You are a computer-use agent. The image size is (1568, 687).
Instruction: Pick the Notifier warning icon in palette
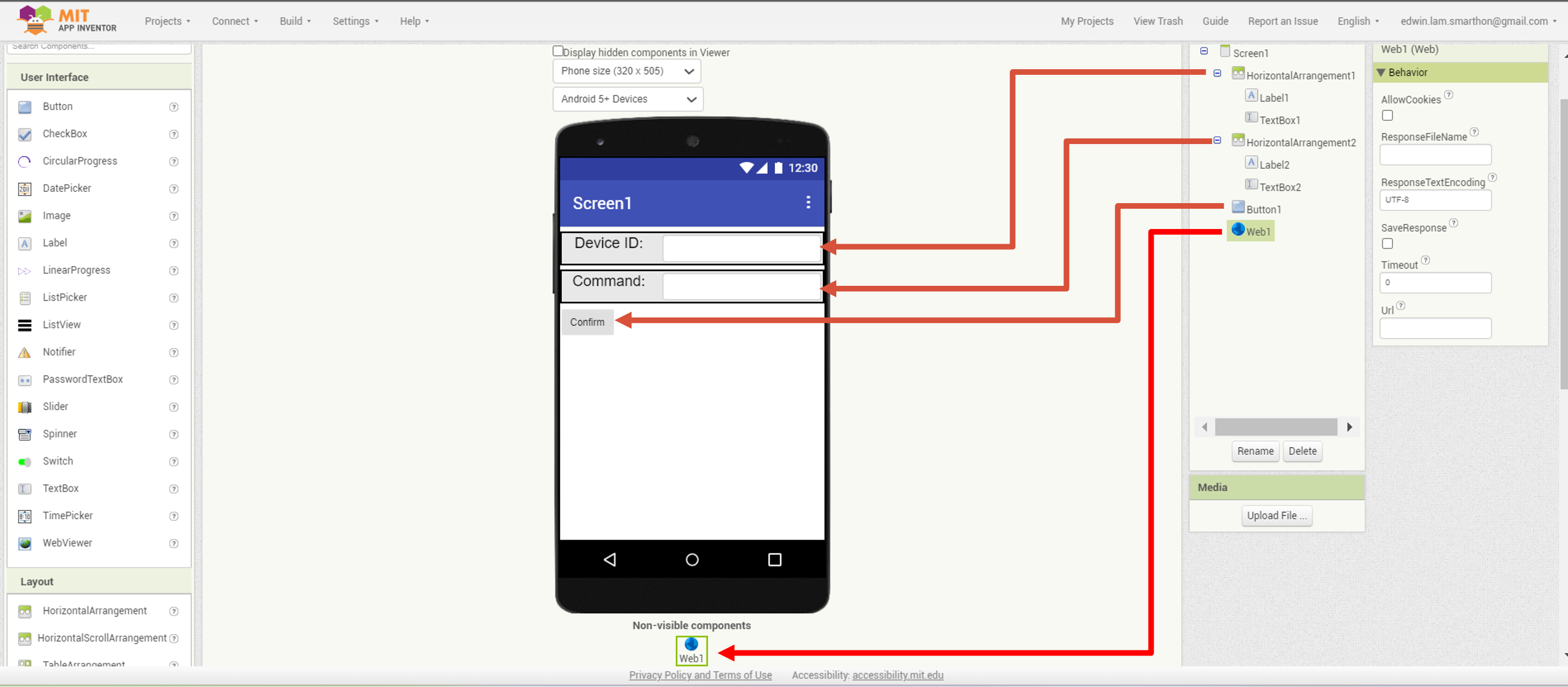[x=25, y=353]
